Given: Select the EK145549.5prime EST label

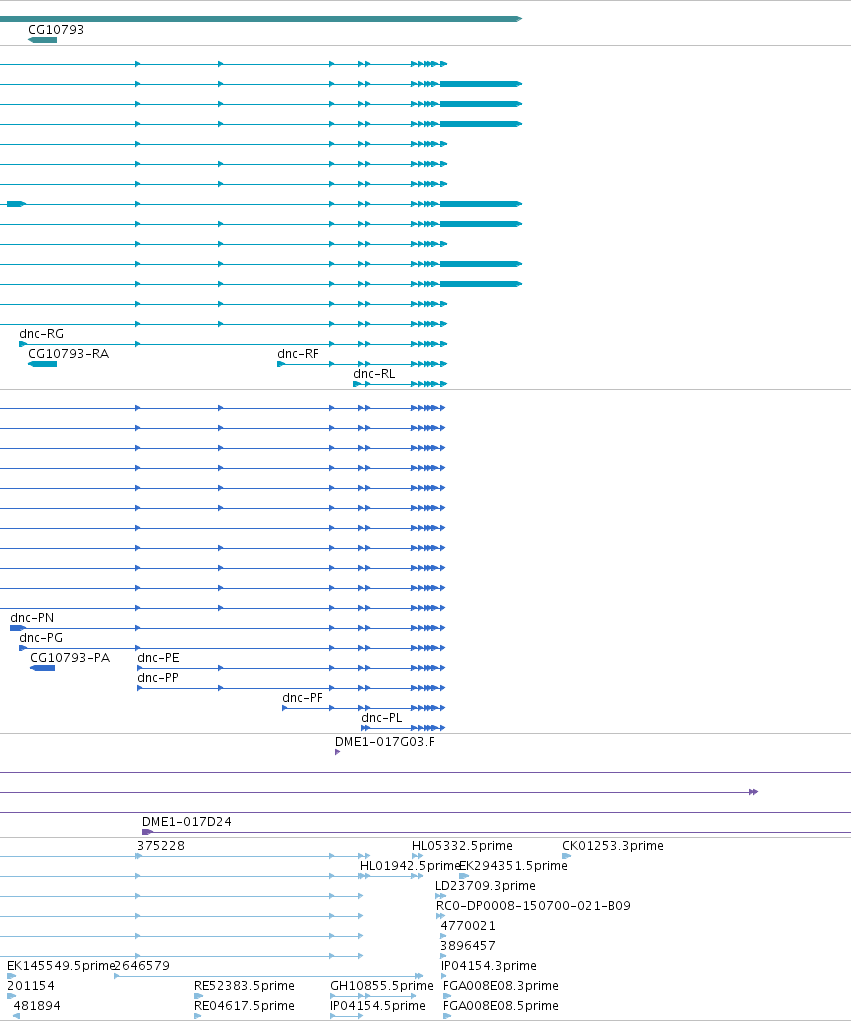Looking at the screenshot, I should point(61,966).
